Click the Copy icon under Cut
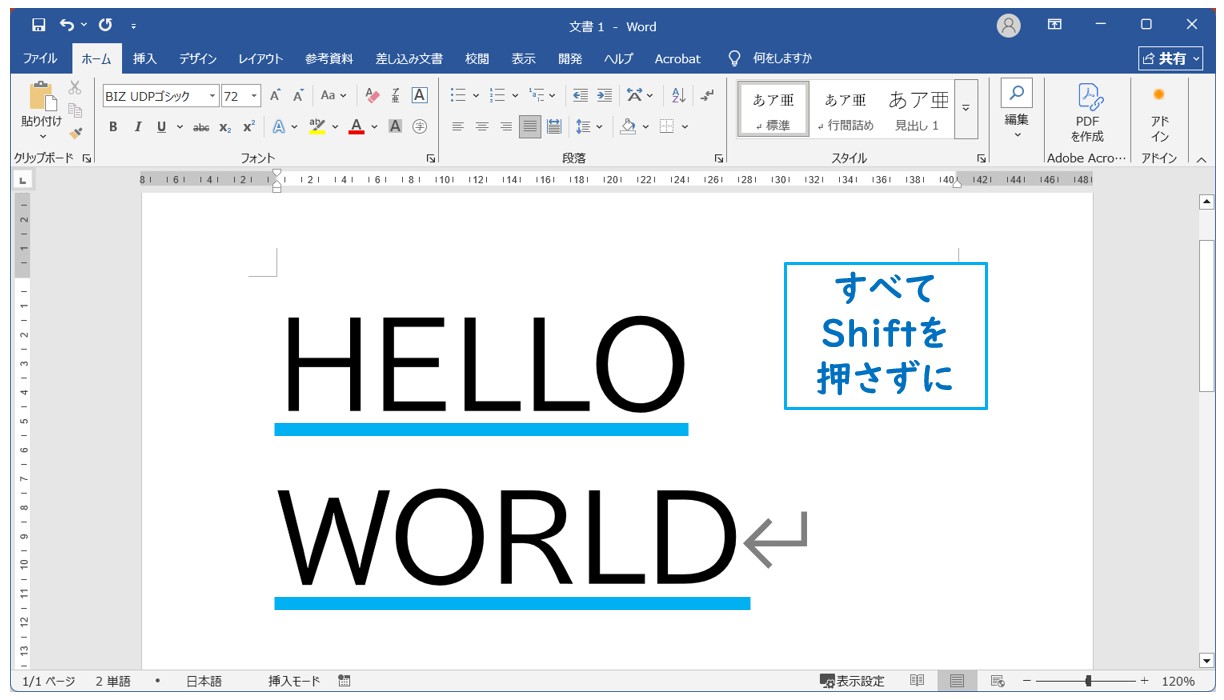This screenshot has width=1224, height=700. pyautogui.click(x=75, y=110)
